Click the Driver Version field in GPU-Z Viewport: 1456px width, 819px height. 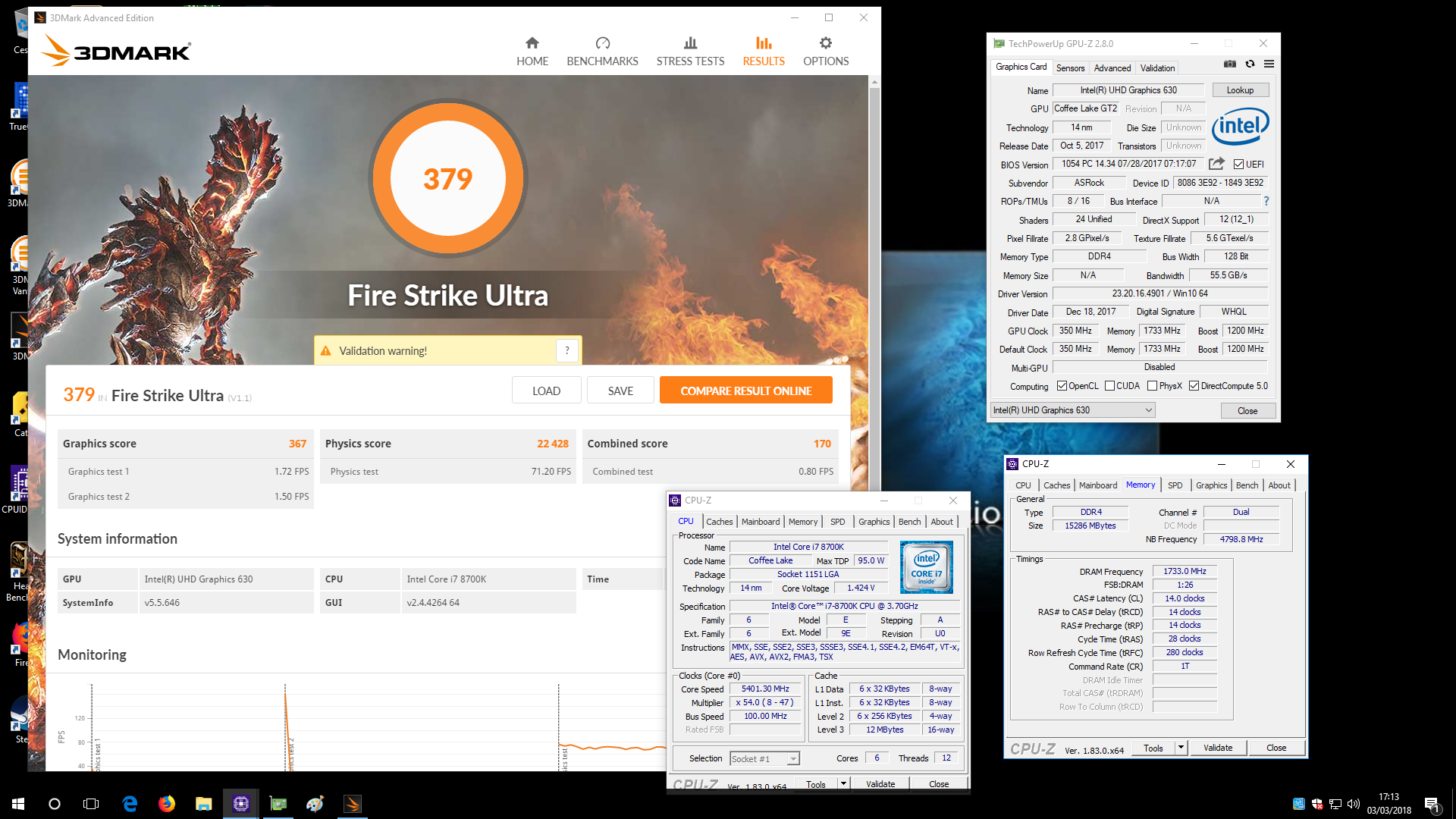[x=1159, y=293]
